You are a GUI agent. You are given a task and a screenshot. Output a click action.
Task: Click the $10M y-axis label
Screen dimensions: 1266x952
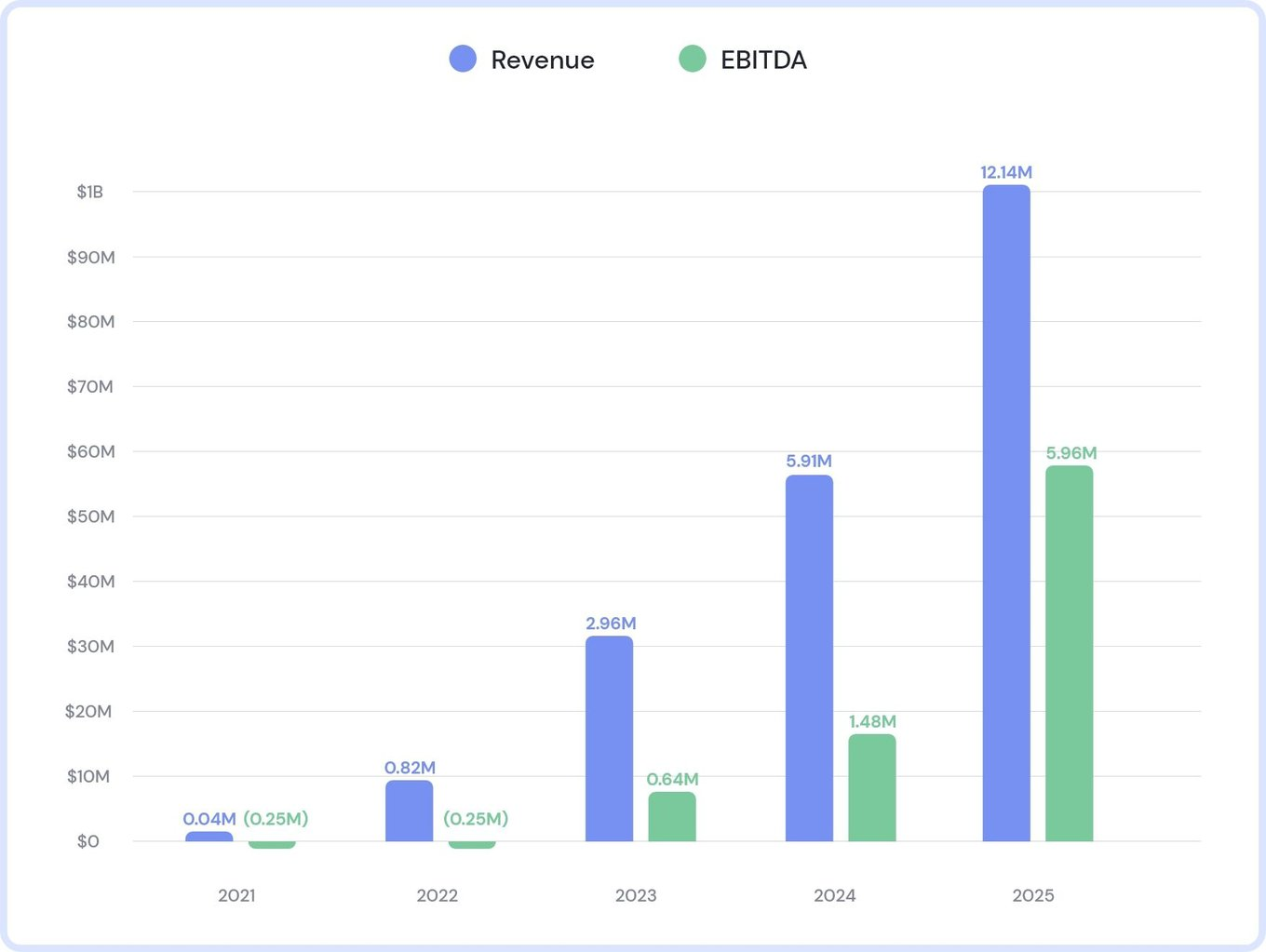(88, 776)
